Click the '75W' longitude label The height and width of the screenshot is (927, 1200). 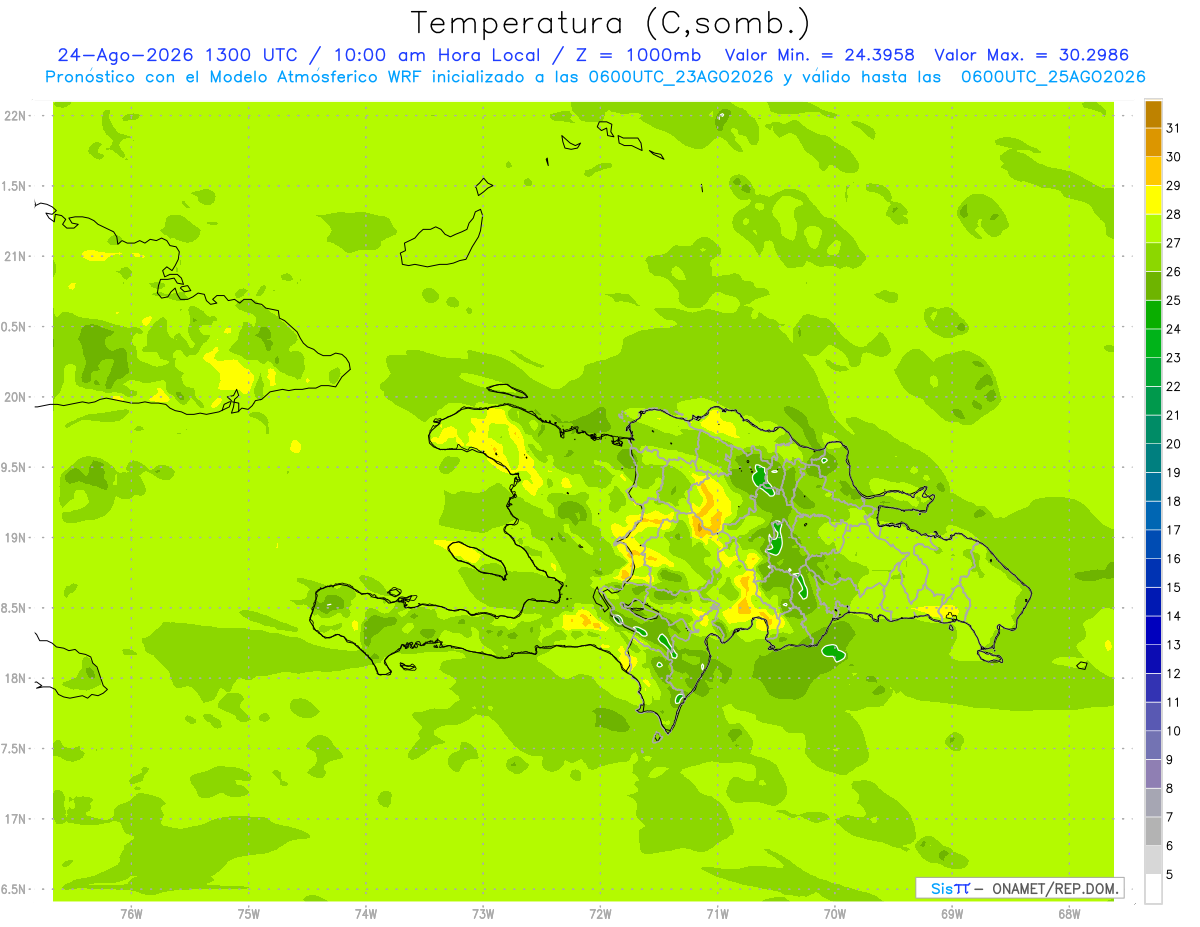click(x=249, y=914)
